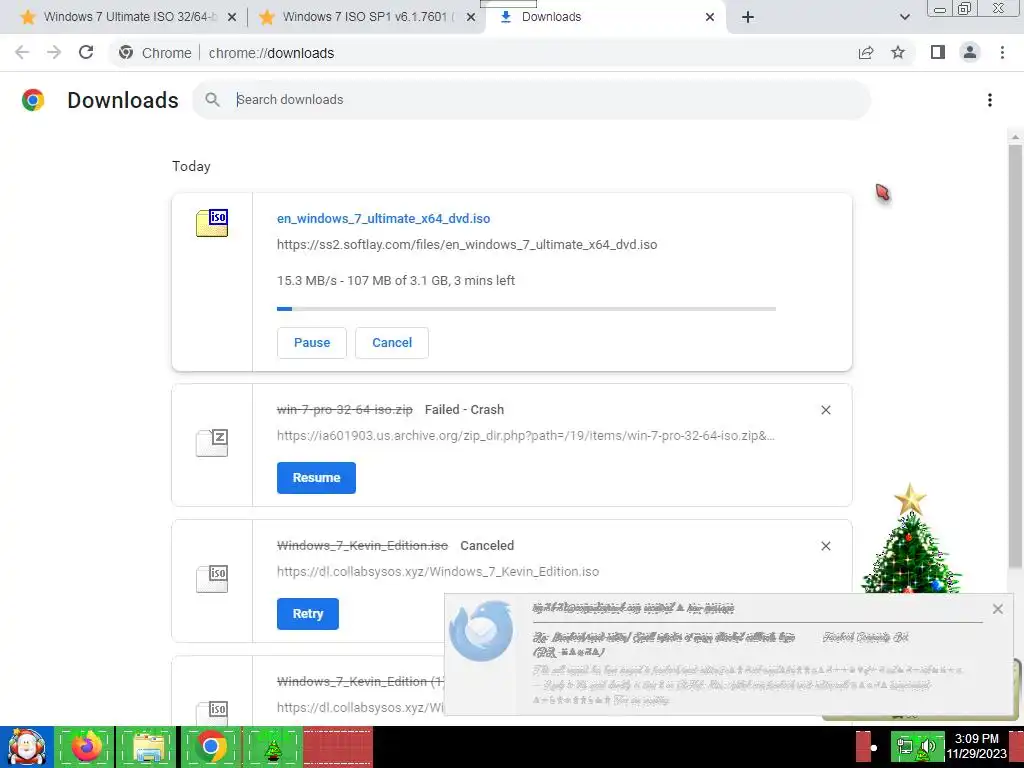The height and width of the screenshot is (768, 1024).
Task: Click the browser forward arrow
Action: 54,52
